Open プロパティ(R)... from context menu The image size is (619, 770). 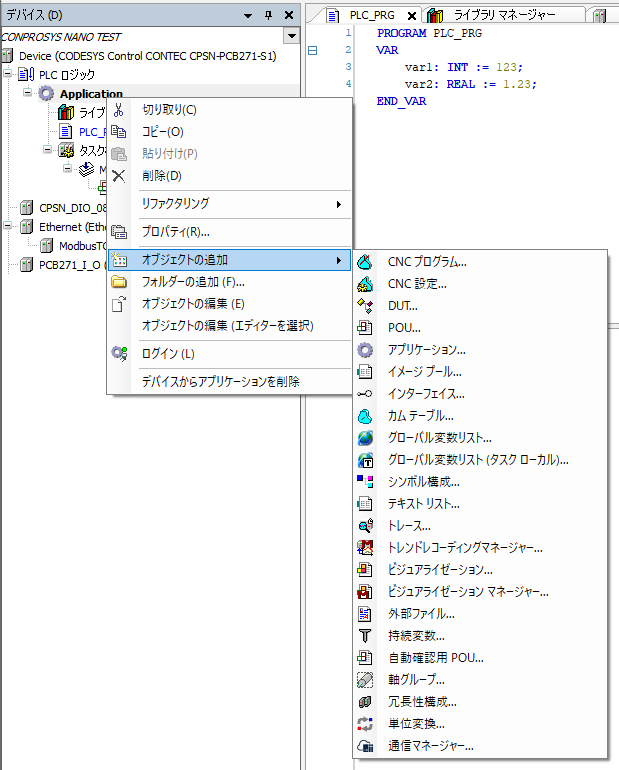point(176,231)
